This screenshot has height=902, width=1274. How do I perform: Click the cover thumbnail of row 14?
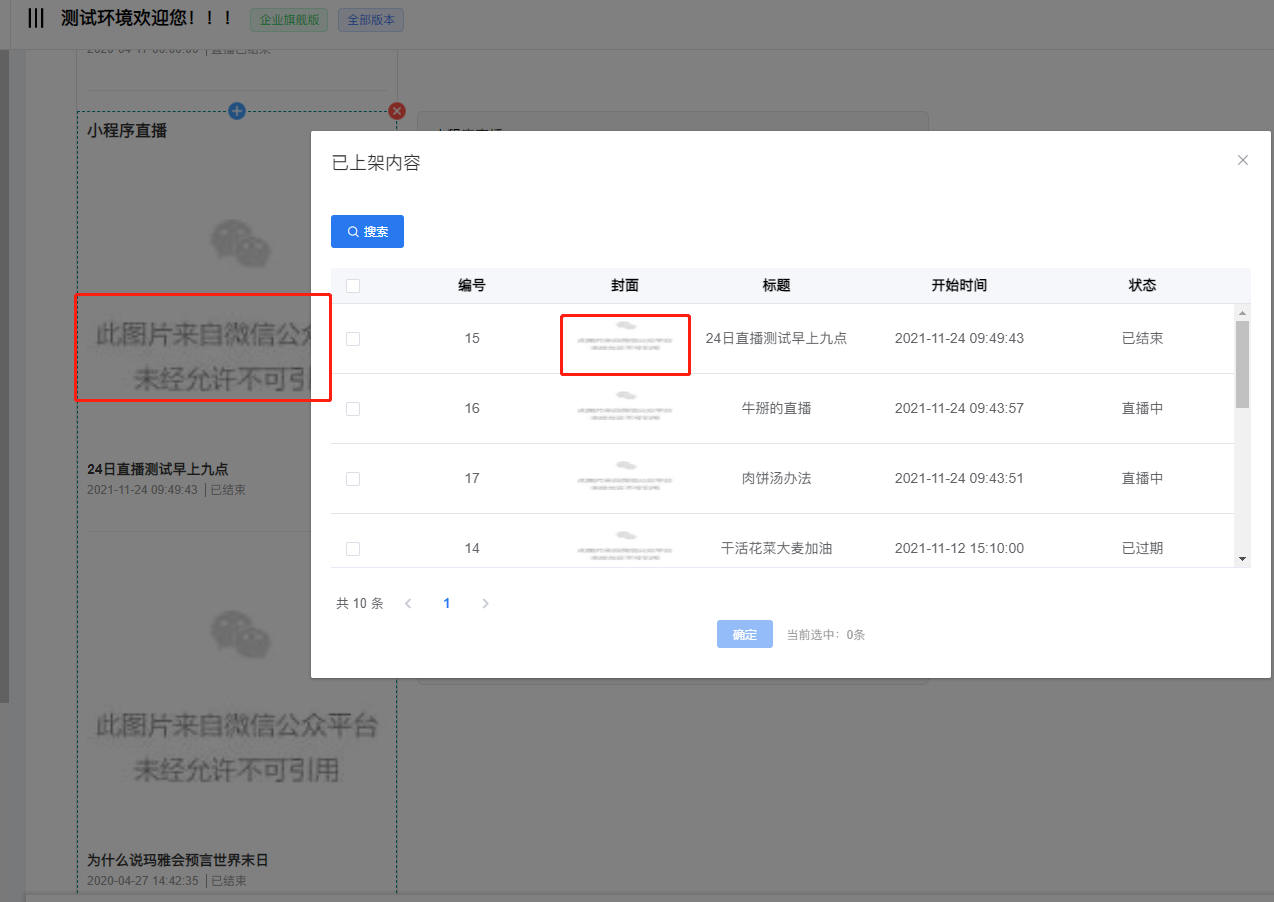(x=625, y=546)
